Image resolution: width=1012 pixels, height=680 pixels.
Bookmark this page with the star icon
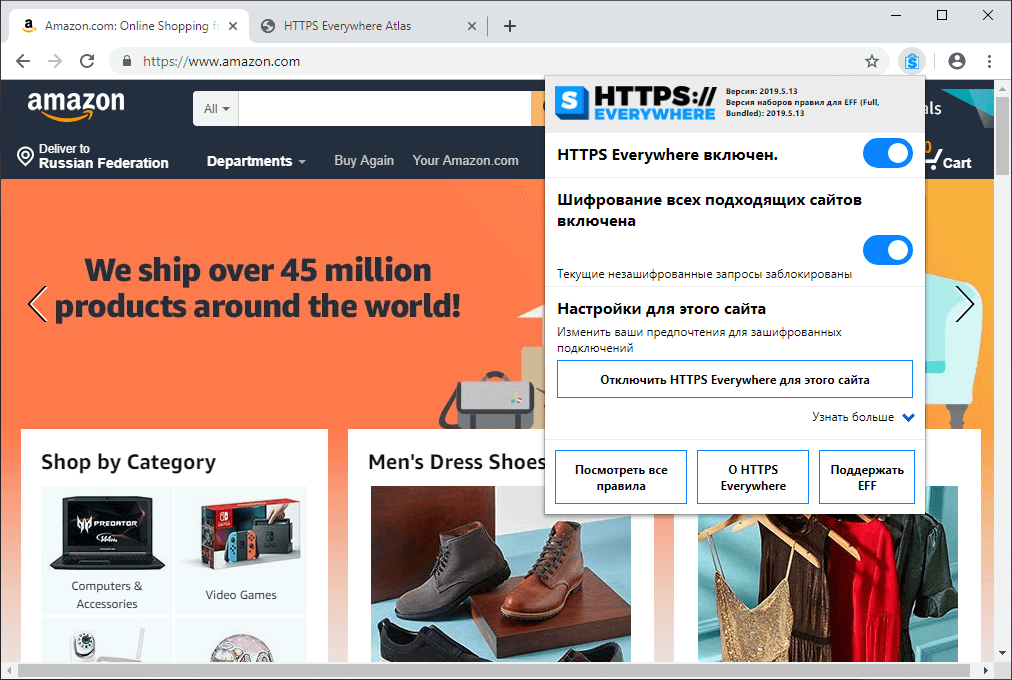[871, 61]
